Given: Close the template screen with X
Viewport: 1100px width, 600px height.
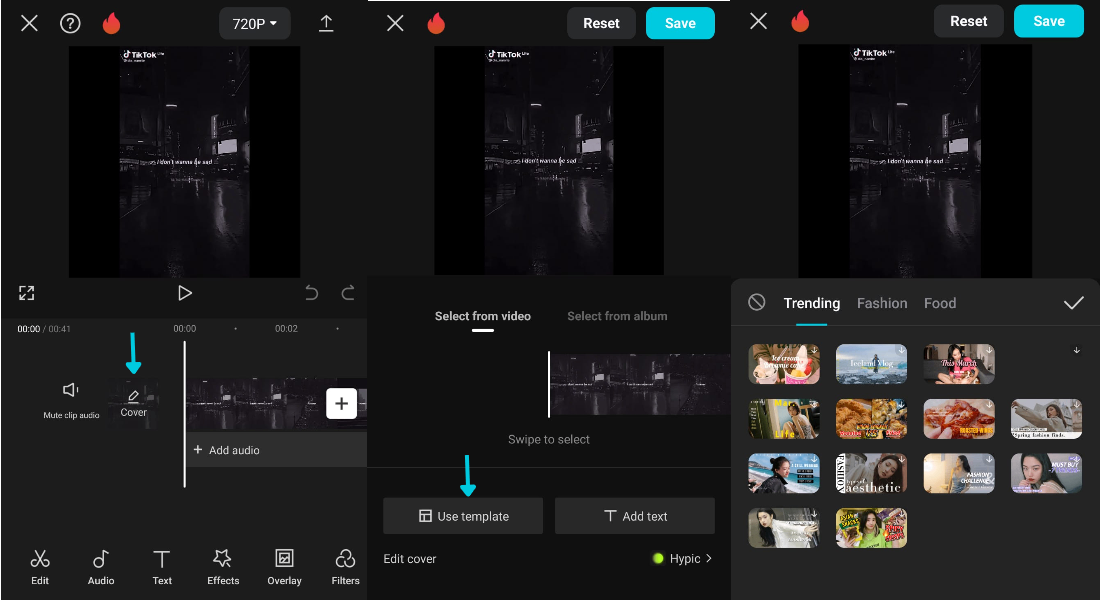Looking at the screenshot, I should click(x=758, y=21).
